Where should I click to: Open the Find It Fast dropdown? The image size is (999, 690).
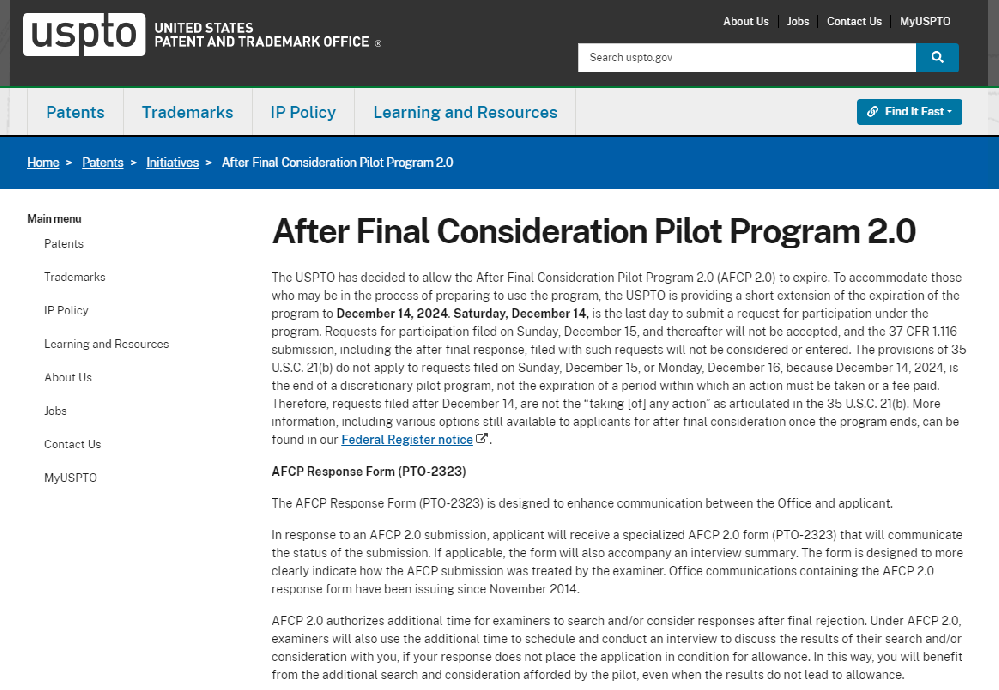pyautogui.click(x=909, y=112)
